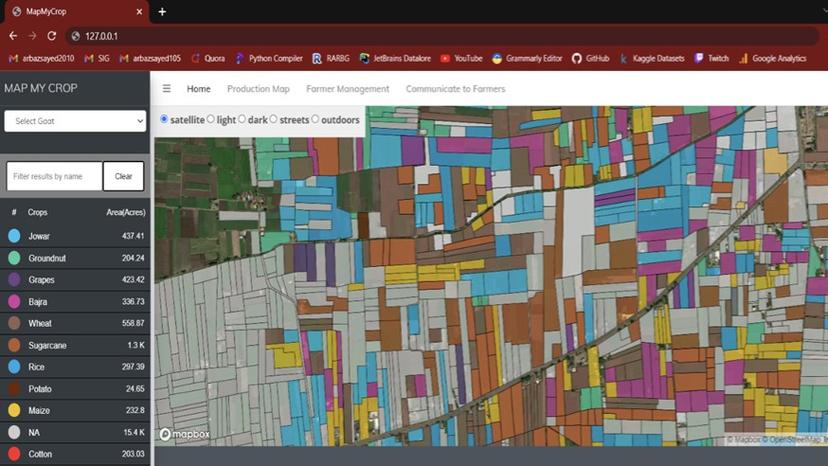
Task: Open Communicate to Farmers page
Action: tap(455, 89)
